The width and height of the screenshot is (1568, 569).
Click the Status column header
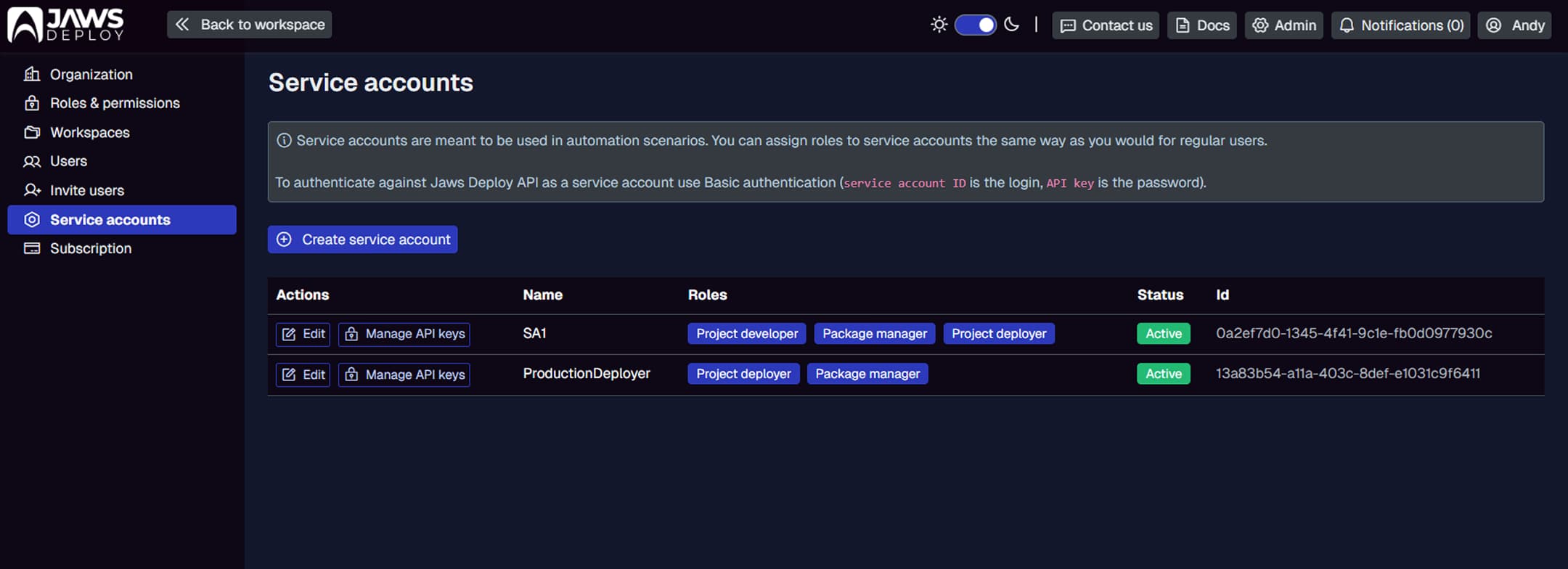(x=1160, y=295)
